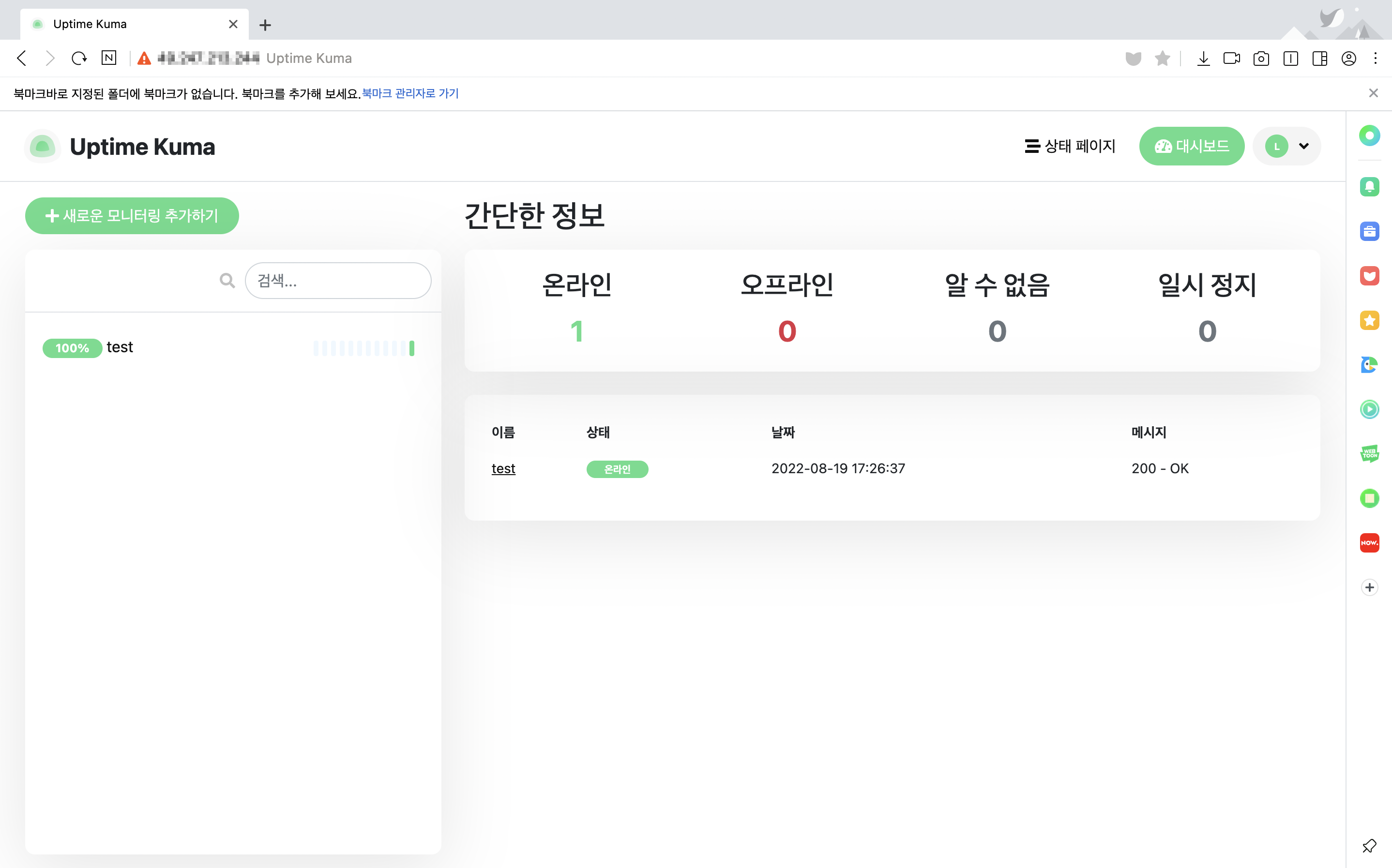Image resolution: width=1392 pixels, height=868 pixels.
Task: Open the 상태 페이지 menu item
Action: pos(1070,147)
